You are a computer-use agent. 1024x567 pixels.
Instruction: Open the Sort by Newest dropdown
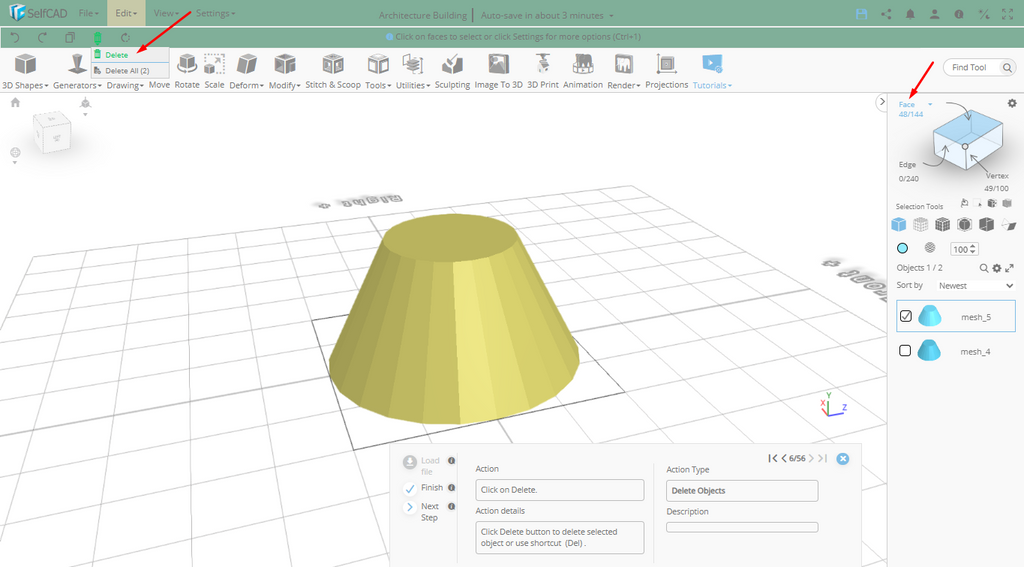(x=975, y=286)
